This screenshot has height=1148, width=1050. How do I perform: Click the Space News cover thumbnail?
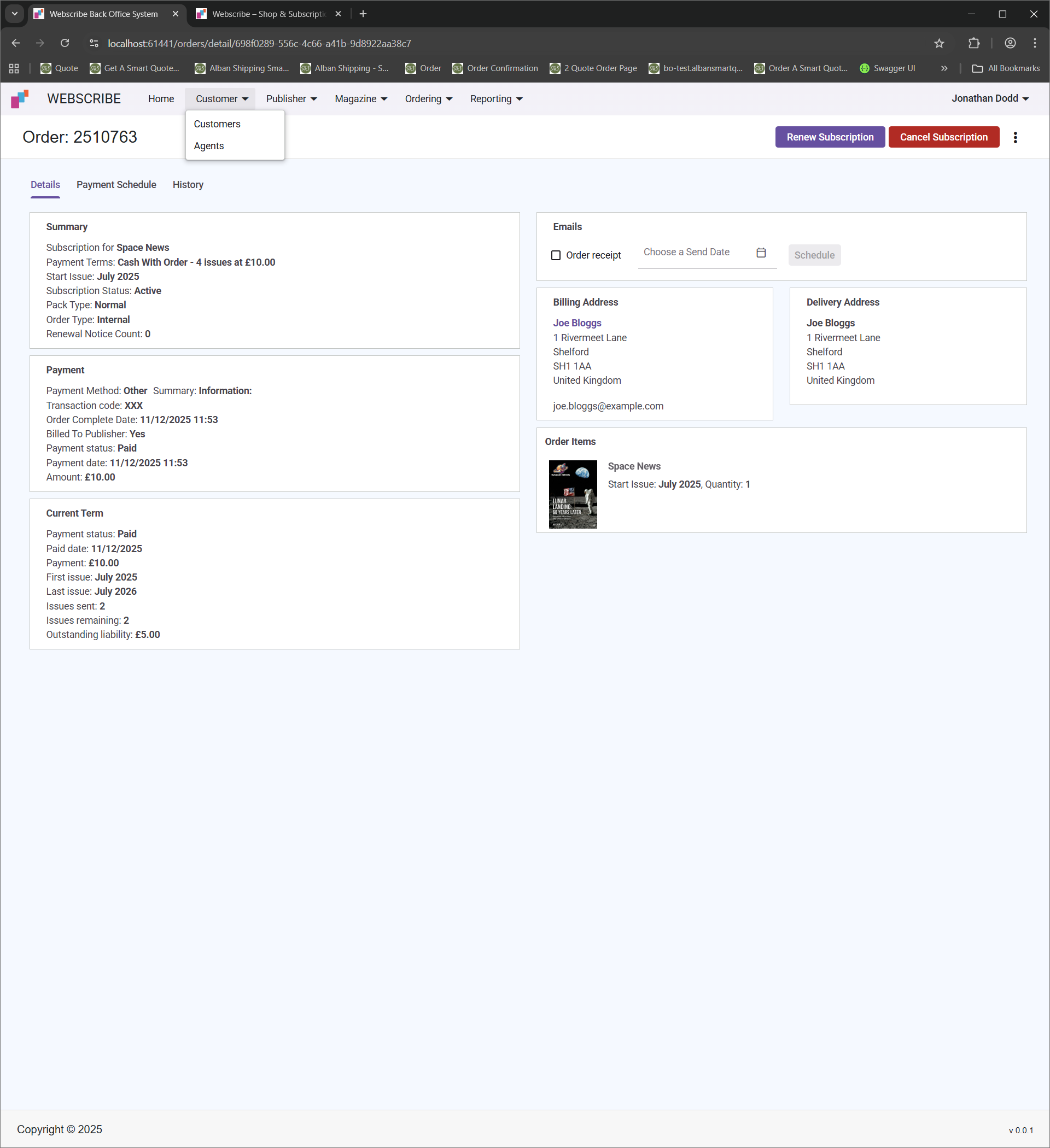click(x=573, y=494)
